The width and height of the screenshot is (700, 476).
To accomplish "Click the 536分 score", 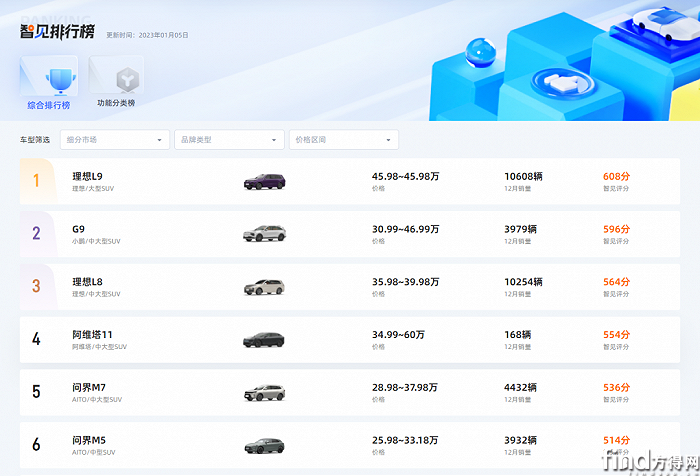I will coord(617,387).
